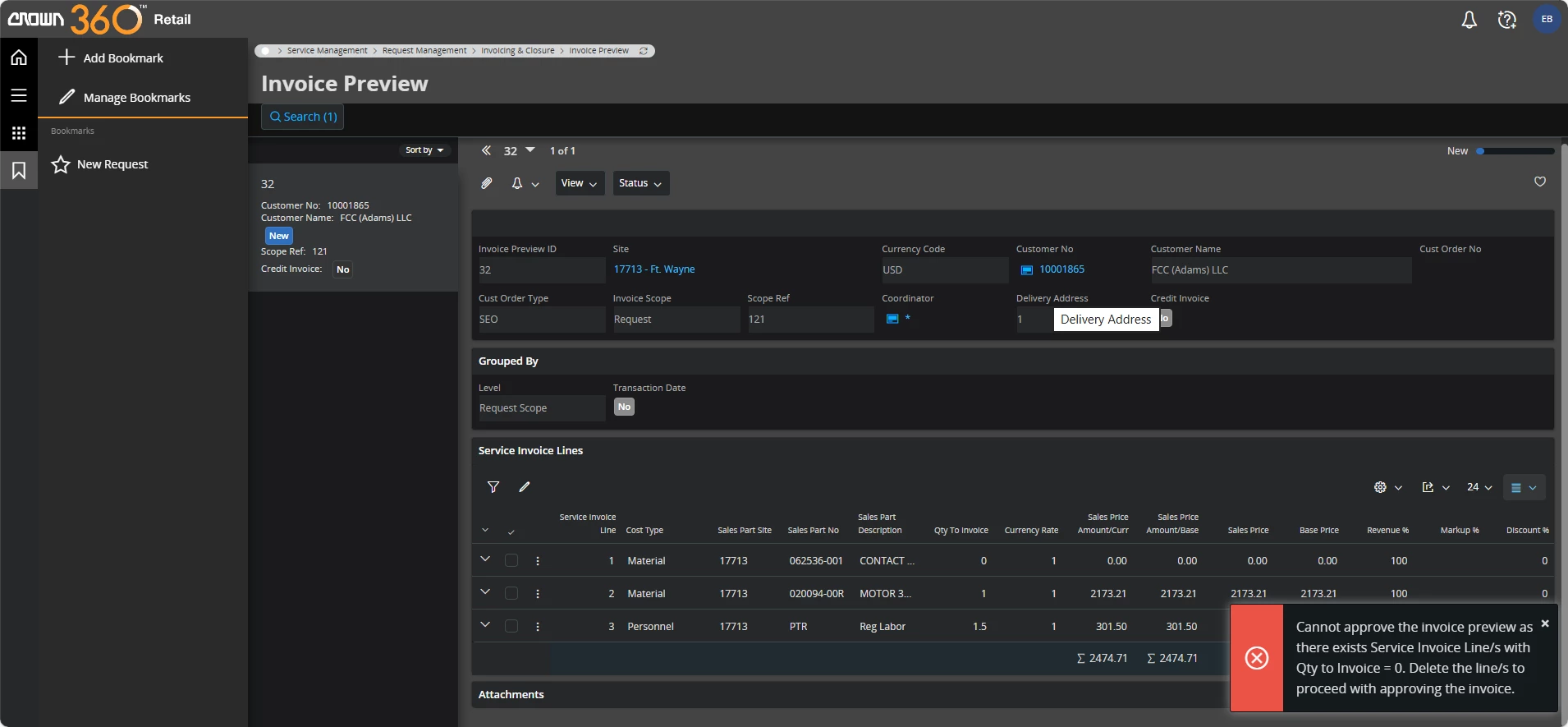The width and height of the screenshot is (1568, 727).
Task: Click the pencil edit icon in Service Invoice Lines
Action: point(525,487)
